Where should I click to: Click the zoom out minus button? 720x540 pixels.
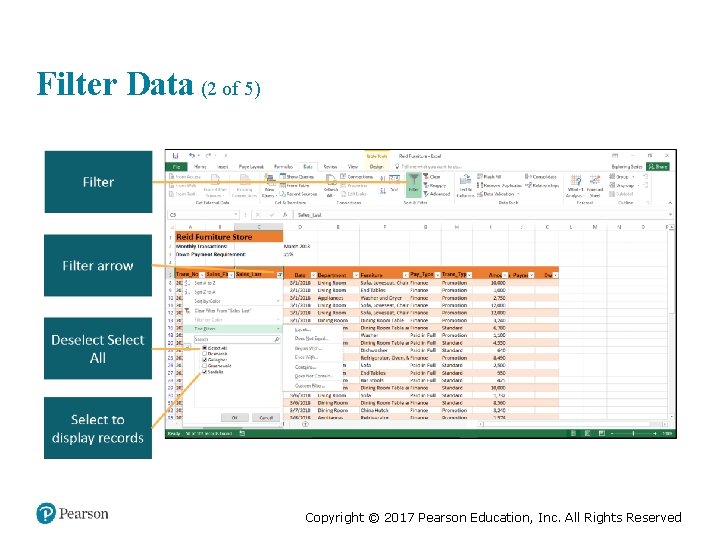tap(612, 433)
